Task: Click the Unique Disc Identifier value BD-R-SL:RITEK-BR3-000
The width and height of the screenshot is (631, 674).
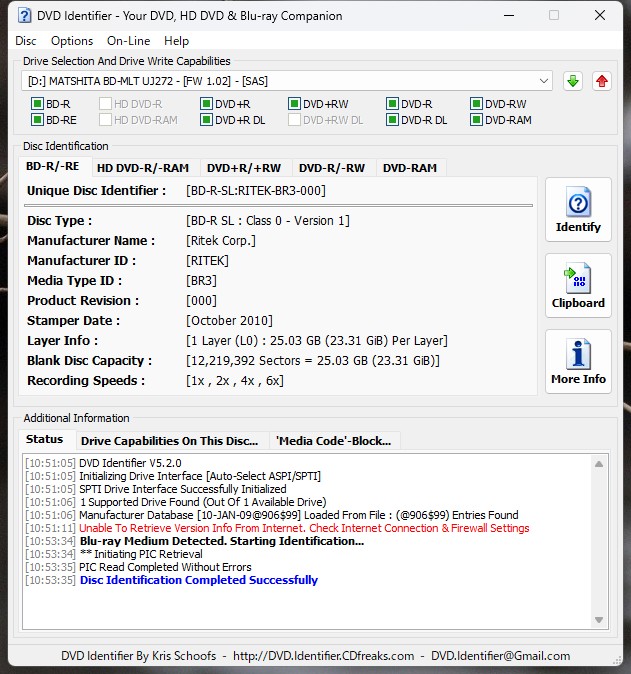Action: click(x=256, y=190)
